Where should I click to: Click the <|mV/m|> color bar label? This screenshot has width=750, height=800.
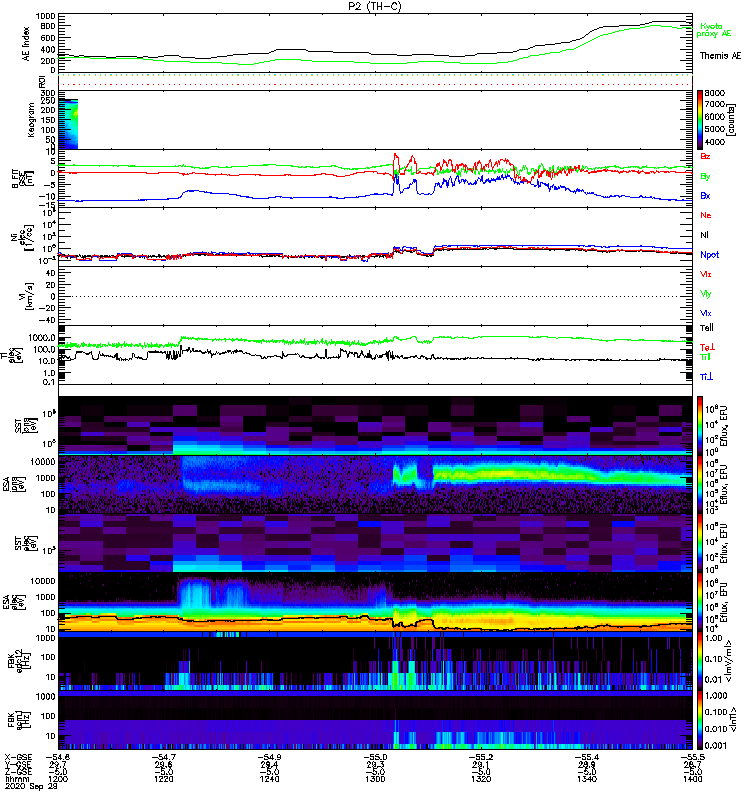(730, 660)
